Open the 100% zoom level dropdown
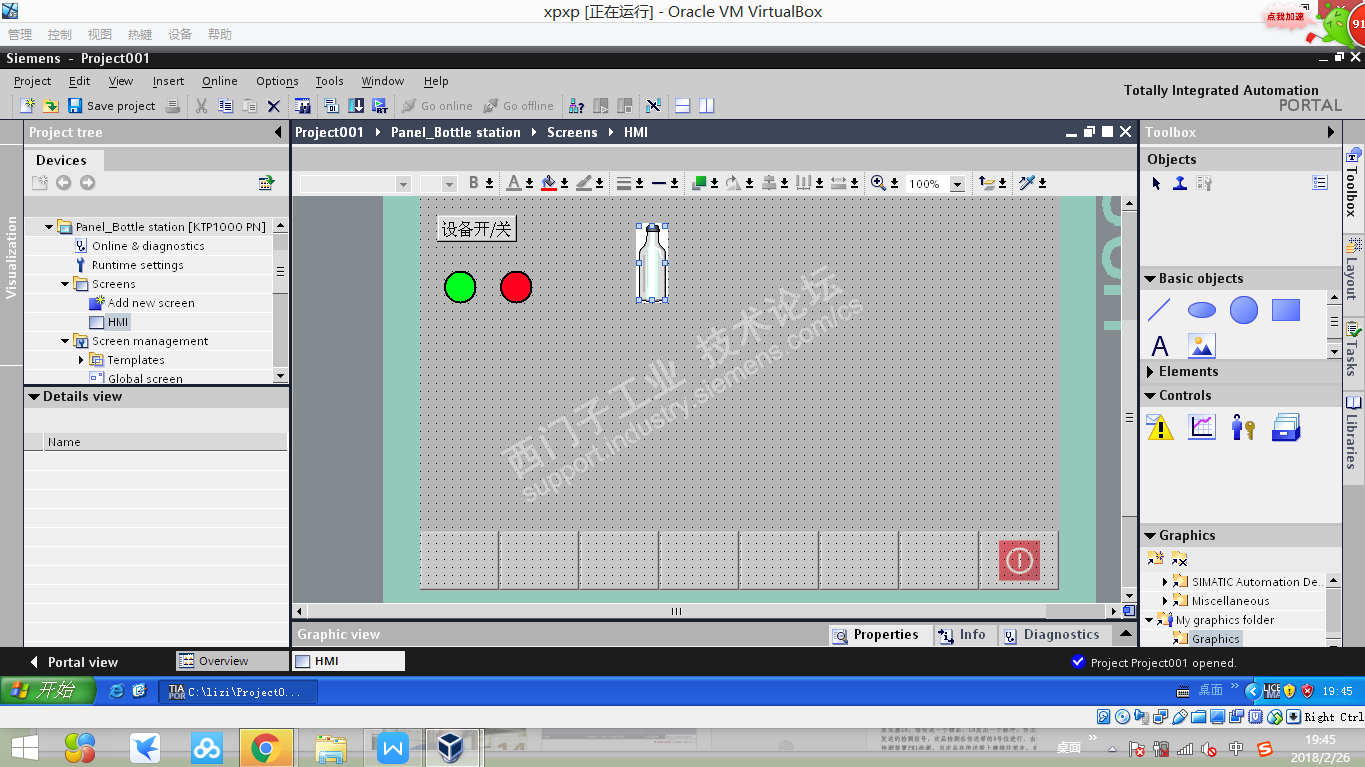 [x=957, y=184]
